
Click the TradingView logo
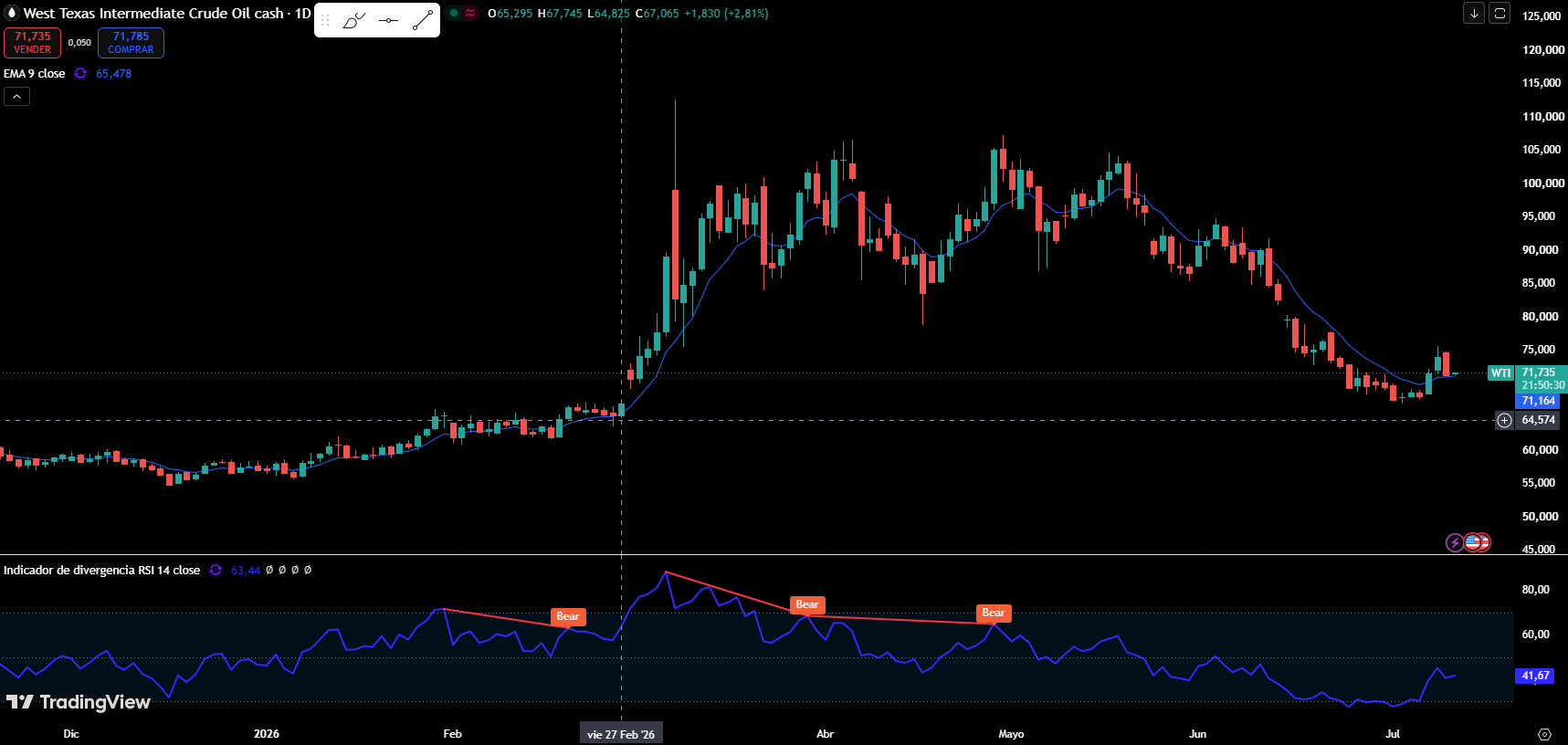coord(78,702)
